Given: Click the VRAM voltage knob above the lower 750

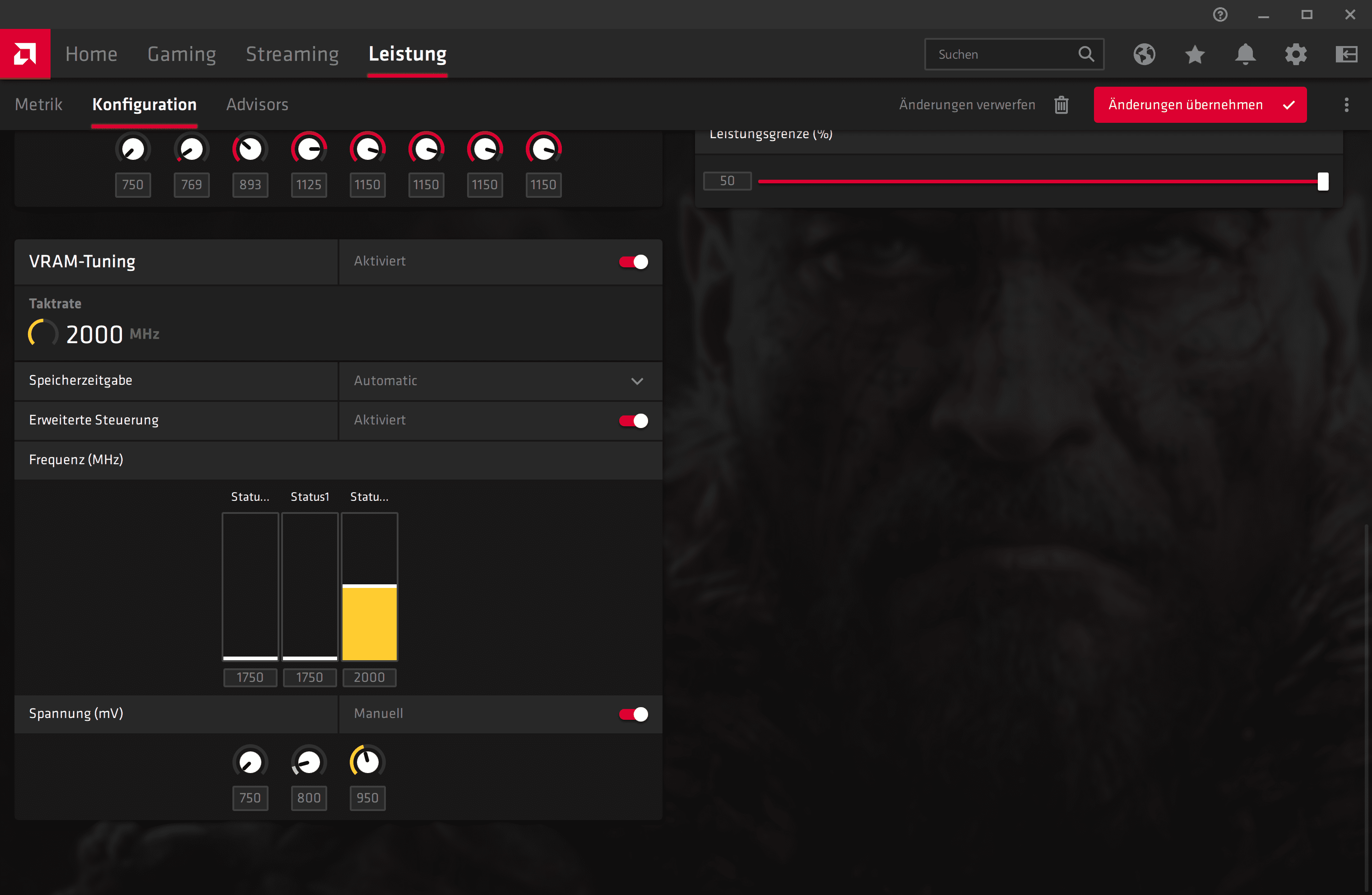Looking at the screenshot, I should (x=250, y=762).
